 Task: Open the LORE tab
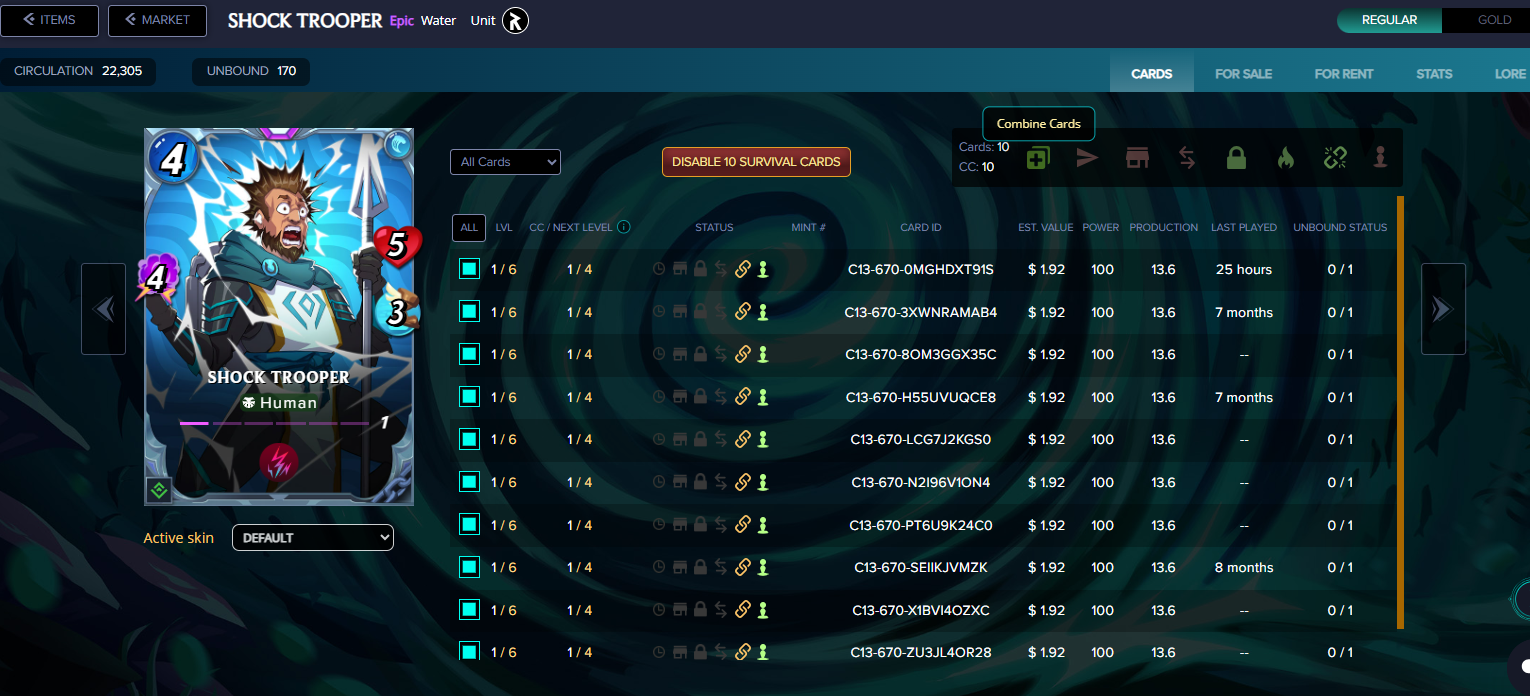pyautogui.click(x=1510, y=74)
